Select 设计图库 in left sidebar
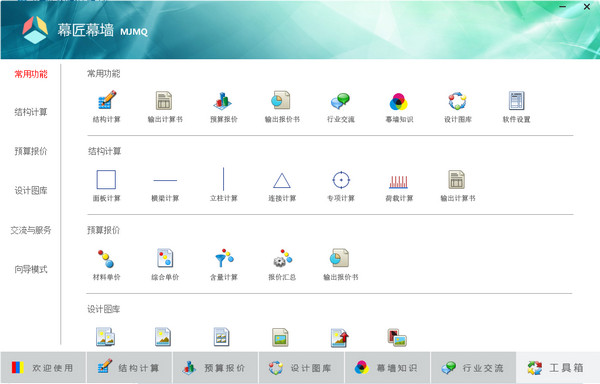The image size is (600, 384). (x=31, y=190)
